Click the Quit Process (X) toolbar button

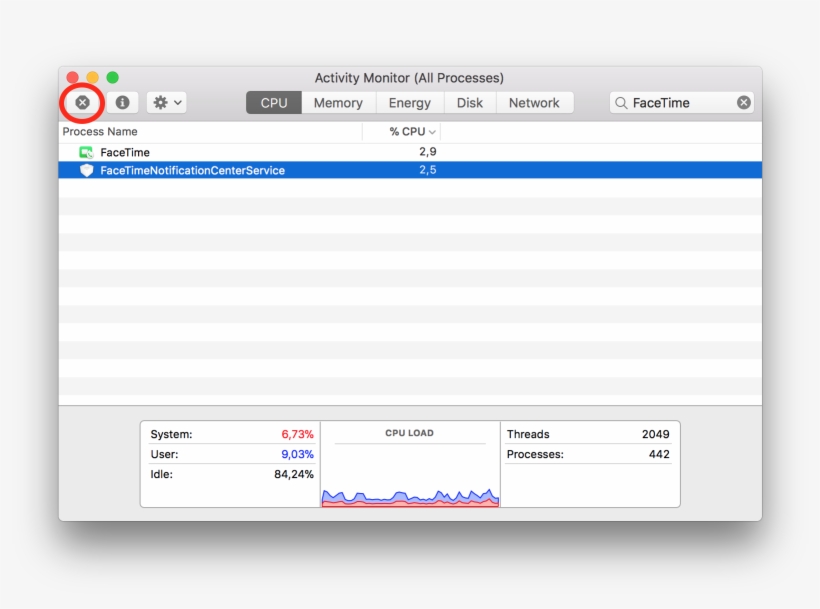click(82, 102)
